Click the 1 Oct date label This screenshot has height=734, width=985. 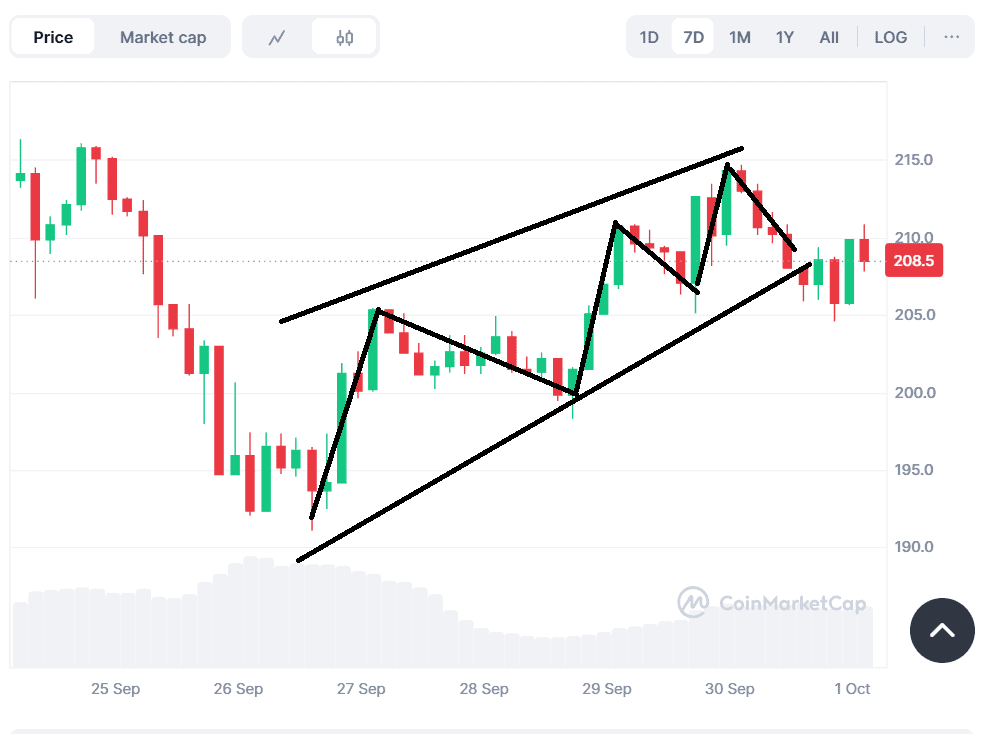853,689
